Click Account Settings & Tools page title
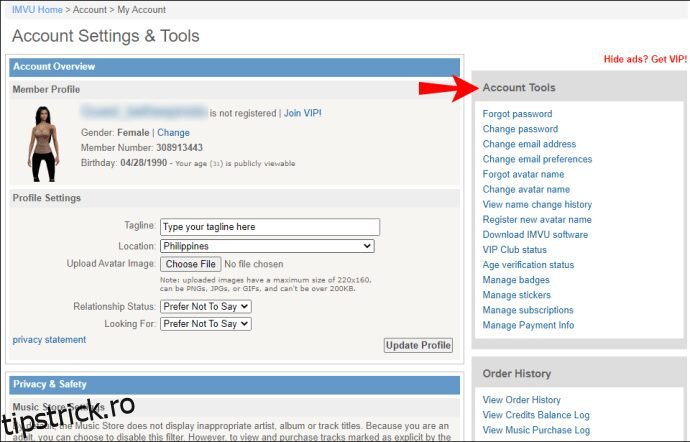Screen dimensions: 690x442 pos(106,36)
